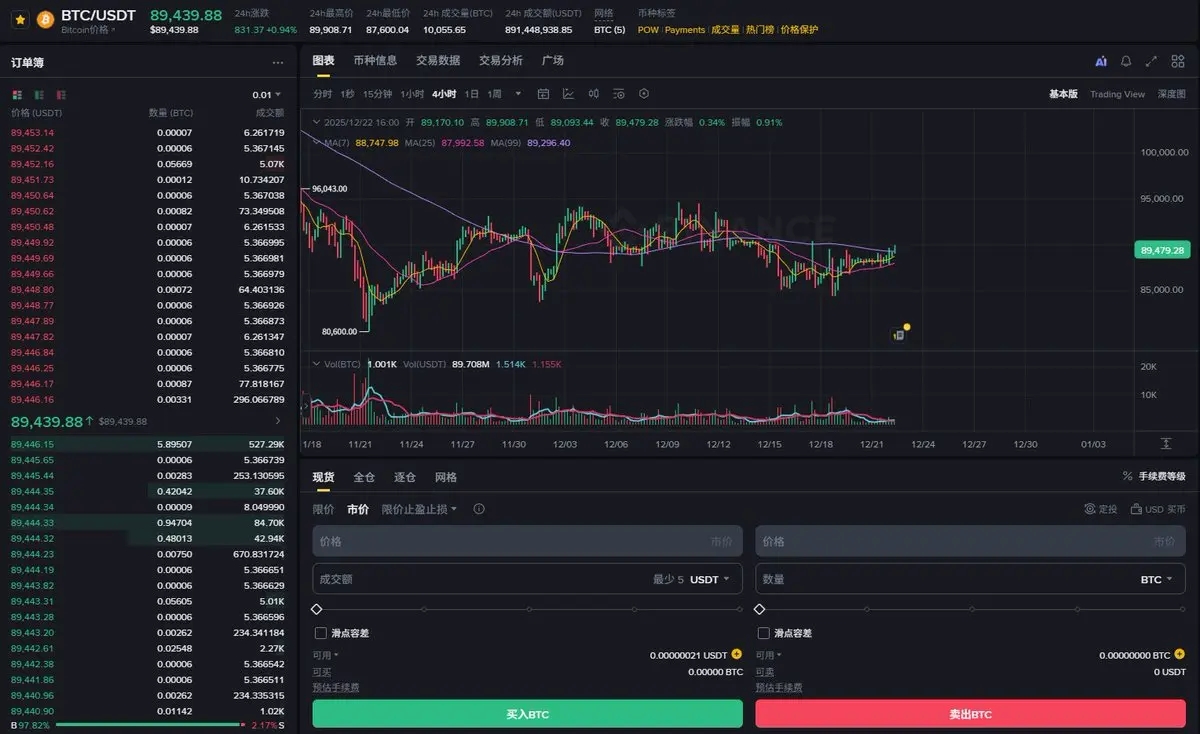Select the 1小时 interval

pyautogui.click(x=412, y=94)
